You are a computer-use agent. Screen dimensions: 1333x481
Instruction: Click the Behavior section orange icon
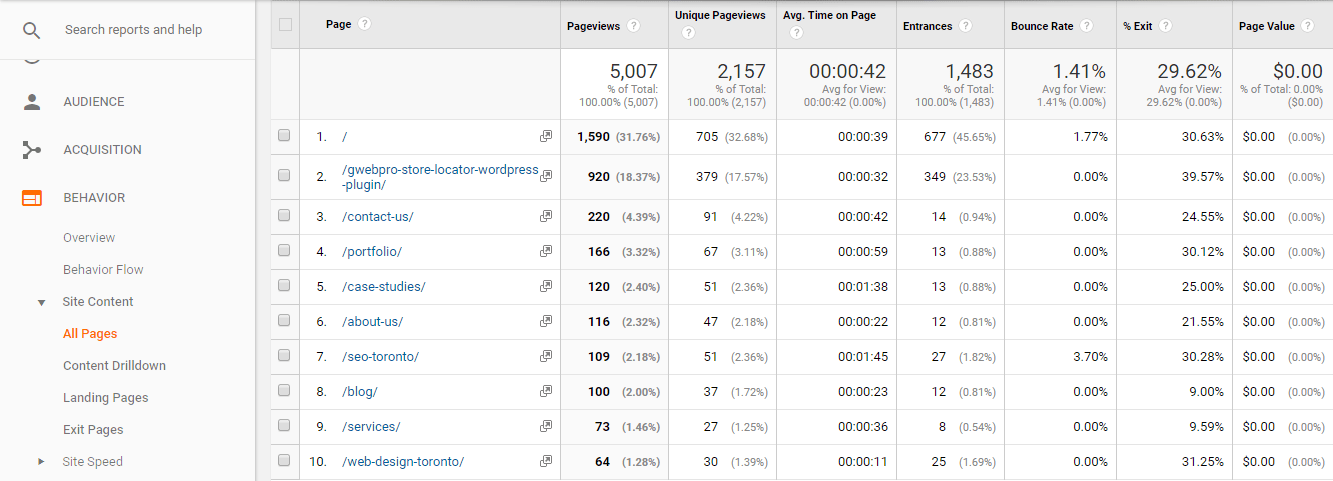(x=32, y=198)
